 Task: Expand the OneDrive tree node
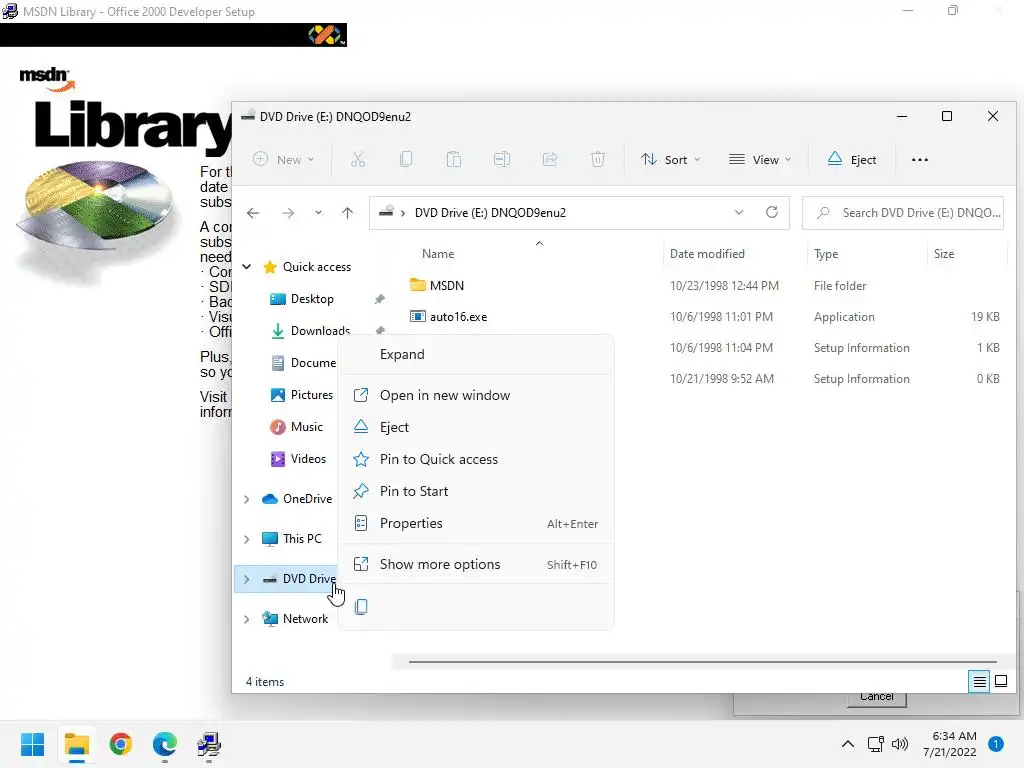(x=247, y=499)
